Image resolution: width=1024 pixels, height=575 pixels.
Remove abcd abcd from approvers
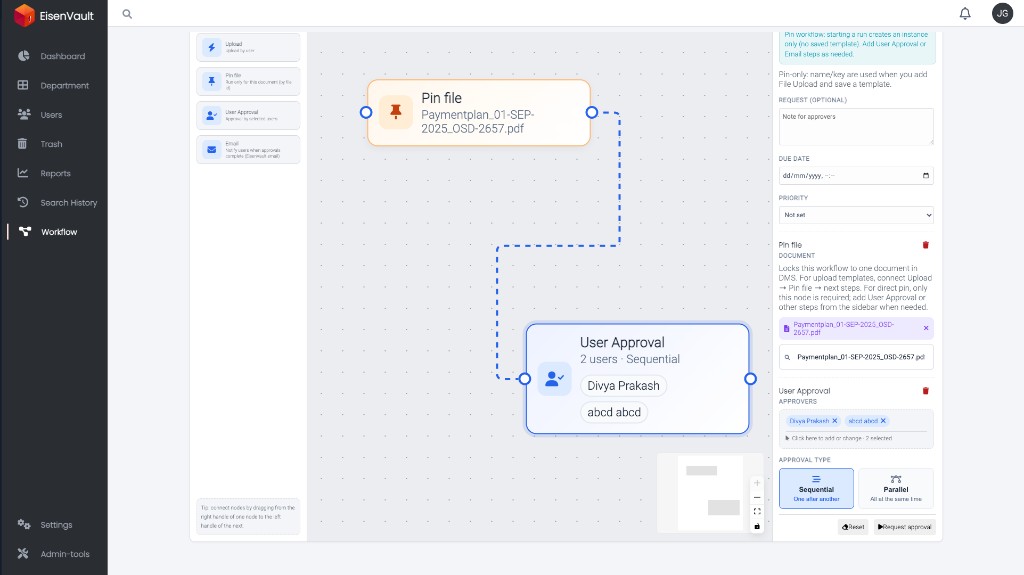(883, 421)
